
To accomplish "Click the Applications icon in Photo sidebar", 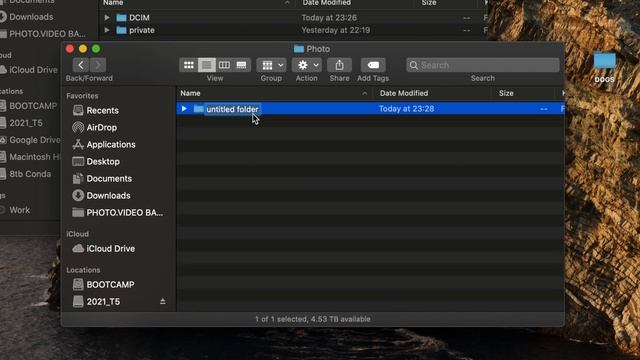I will point(78,144).
